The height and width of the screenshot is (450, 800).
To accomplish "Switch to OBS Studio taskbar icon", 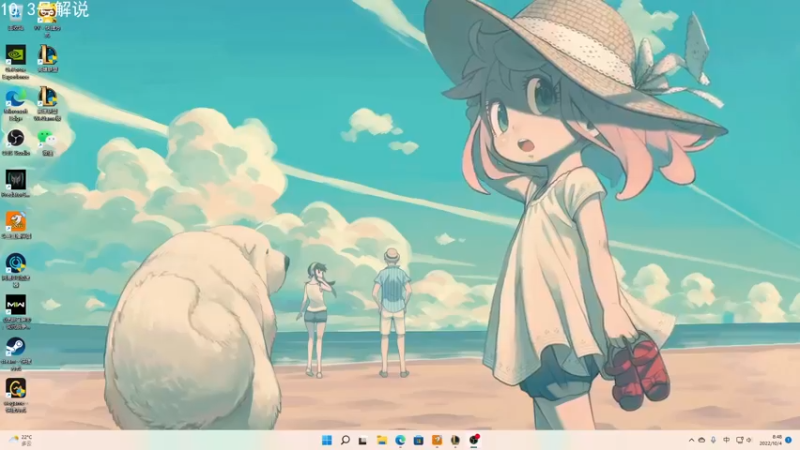I will [x=474, y=440].
